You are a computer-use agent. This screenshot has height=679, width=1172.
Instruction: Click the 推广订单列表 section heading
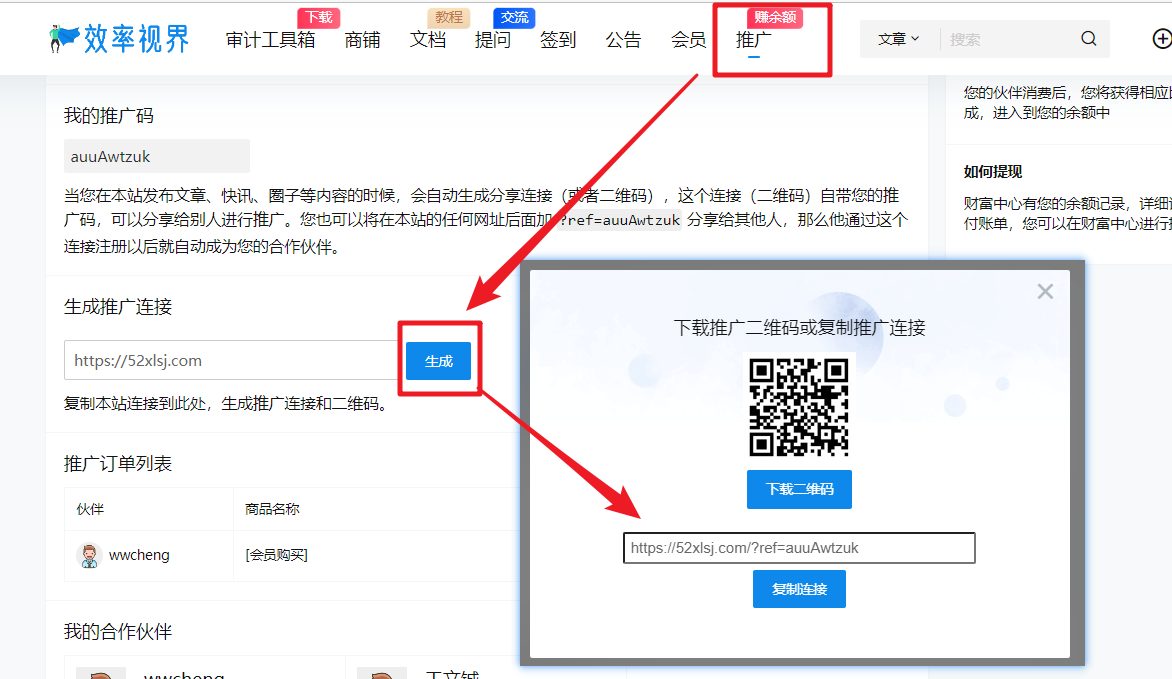(118, 464)
